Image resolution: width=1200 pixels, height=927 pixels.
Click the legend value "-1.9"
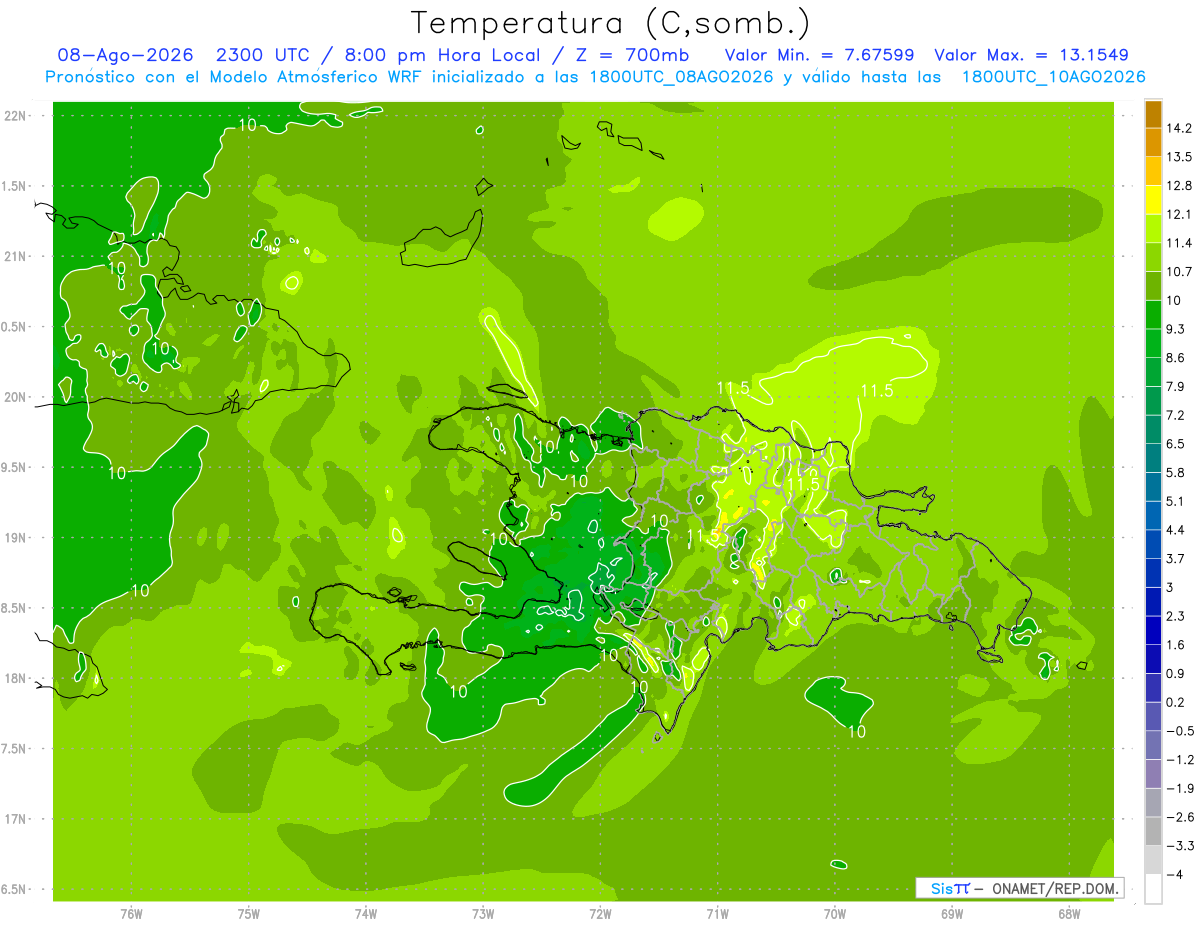click(1180, 789)
